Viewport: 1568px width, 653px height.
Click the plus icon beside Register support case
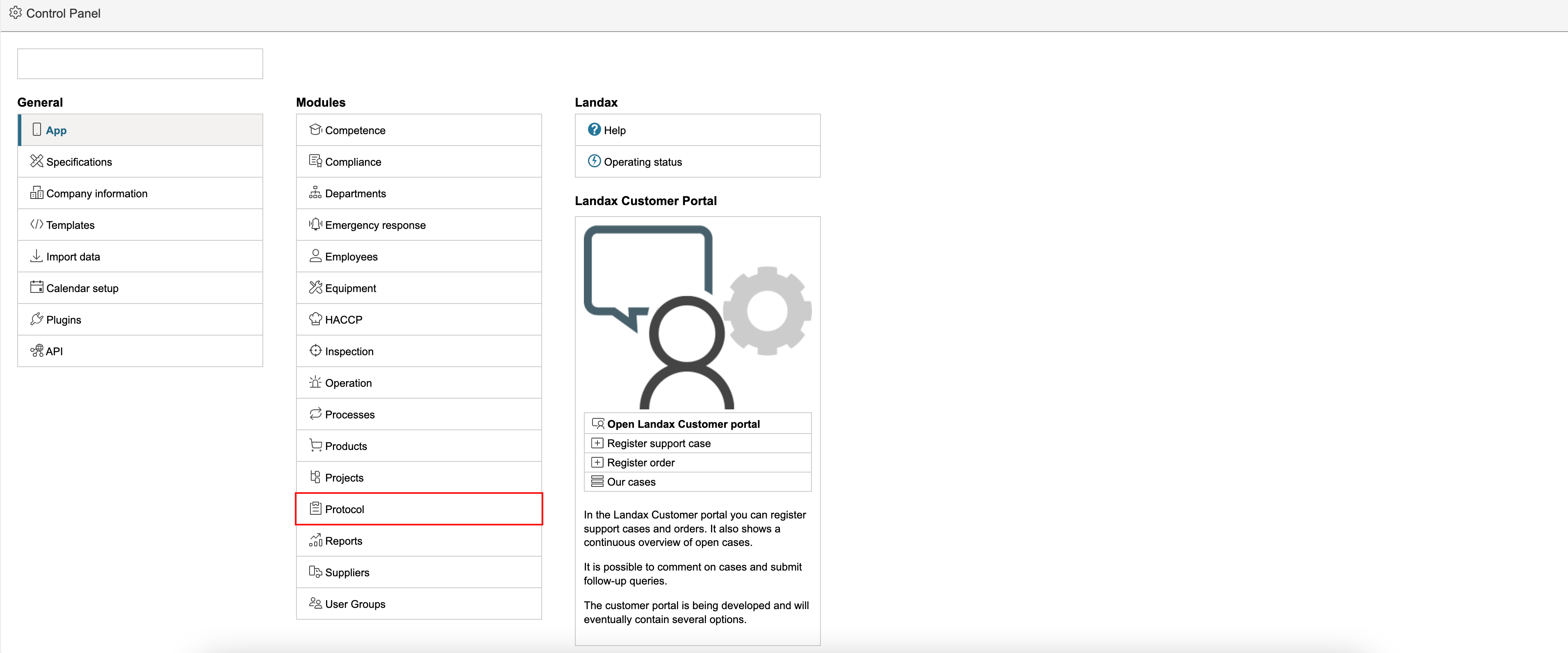pyautogui.click(x=597, y=443)
